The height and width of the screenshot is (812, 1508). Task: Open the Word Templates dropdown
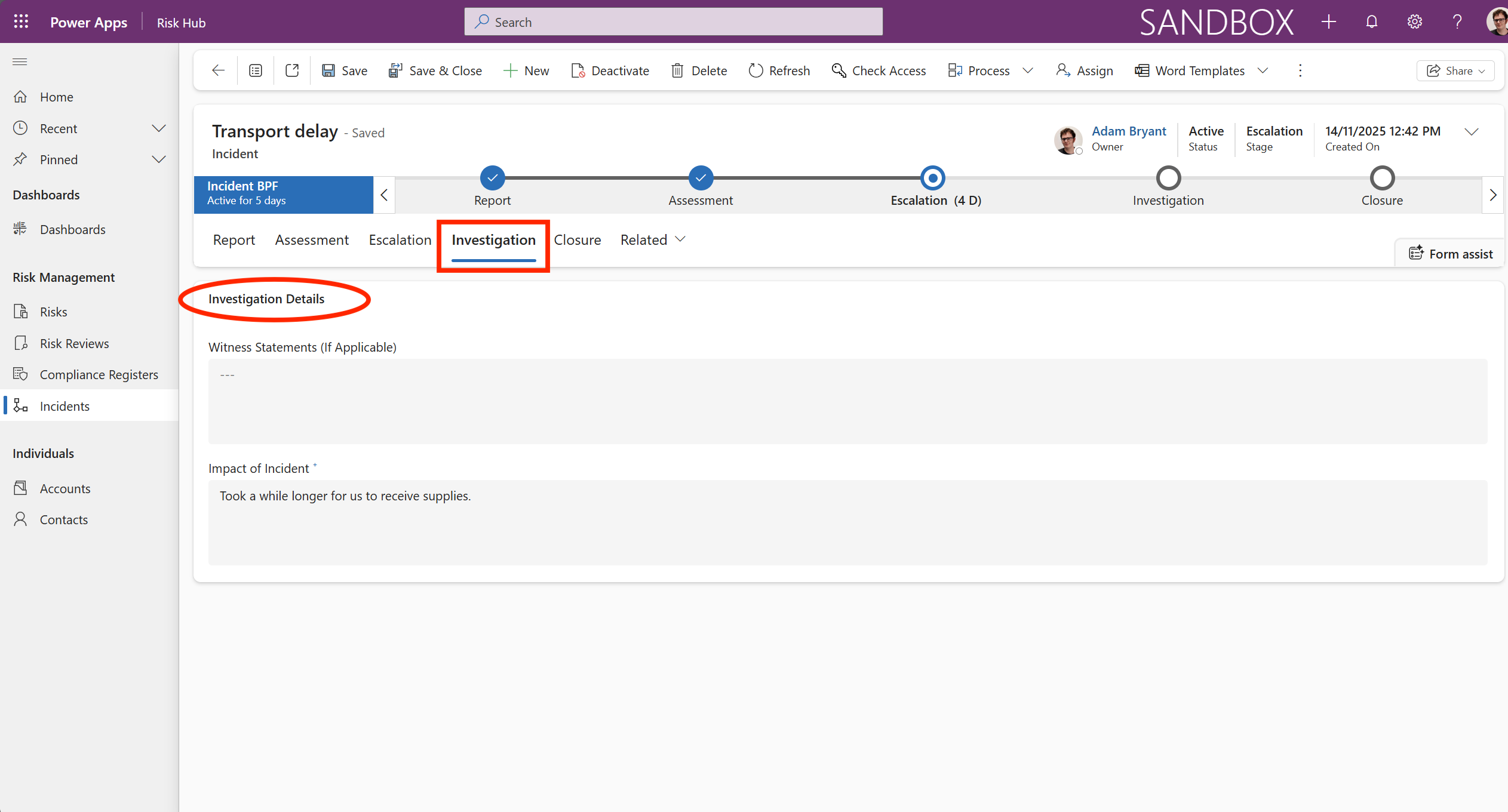[x=1263, y=70]
